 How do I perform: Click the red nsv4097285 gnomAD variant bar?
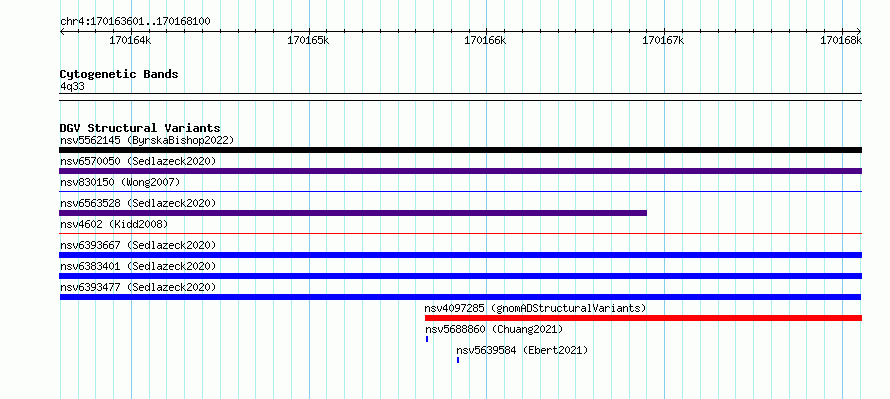tap(643, 318)
